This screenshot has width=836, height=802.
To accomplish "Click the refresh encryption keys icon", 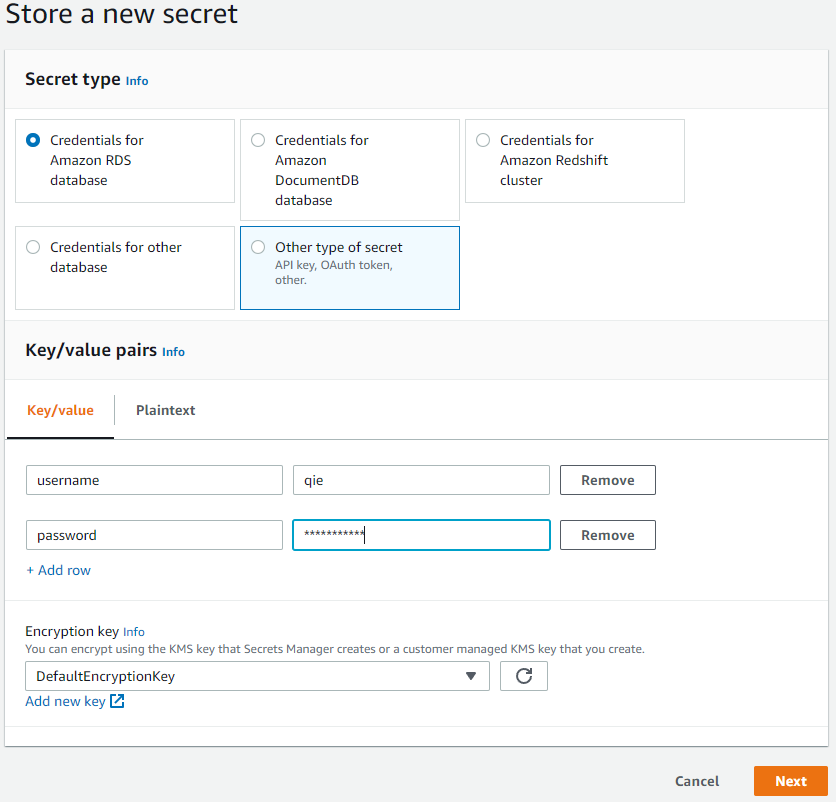I will point(524,676).
